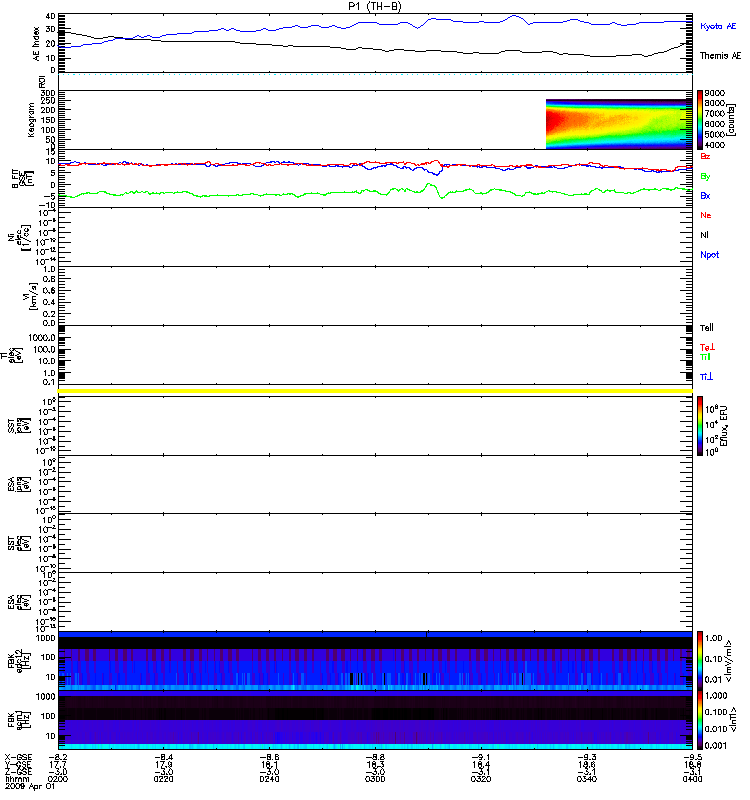Select the blue Bx legend label
Viewport: 750px width, 800px height.
[x=705, y=196]
